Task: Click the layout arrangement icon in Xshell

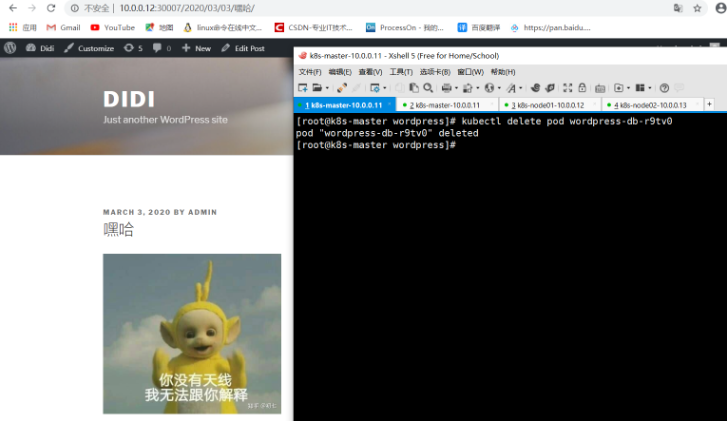Action: click(640, 88)
